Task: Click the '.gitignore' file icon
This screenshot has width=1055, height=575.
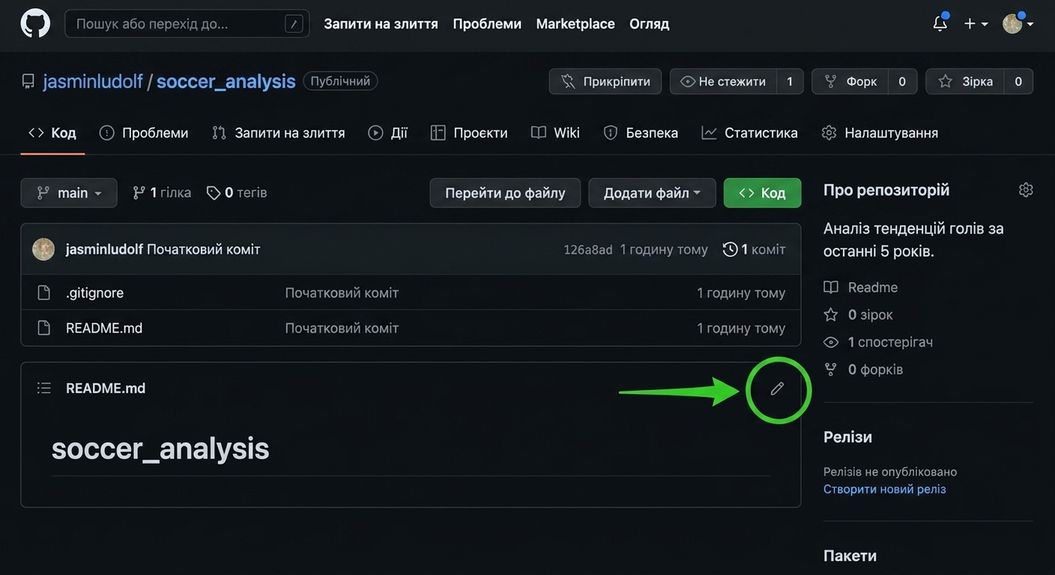Action: coord(44,293)
